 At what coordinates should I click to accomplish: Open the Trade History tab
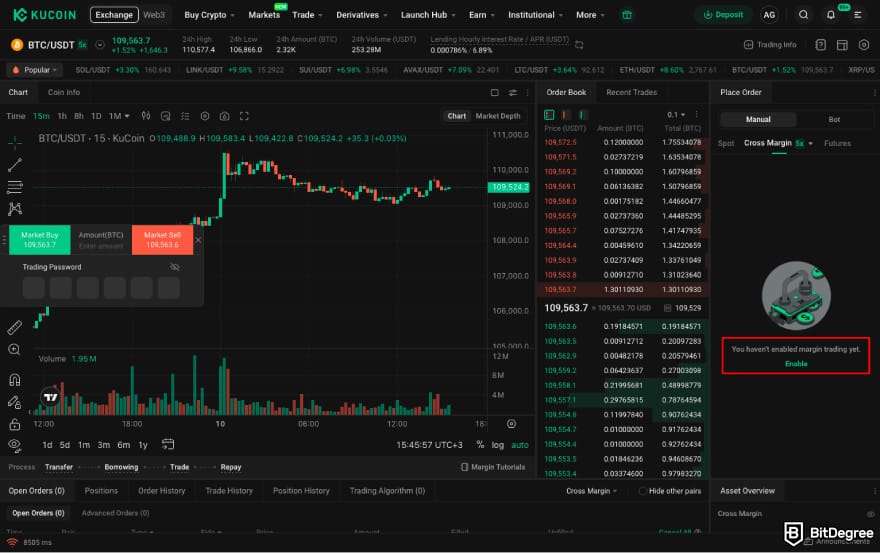coord(229,491)
